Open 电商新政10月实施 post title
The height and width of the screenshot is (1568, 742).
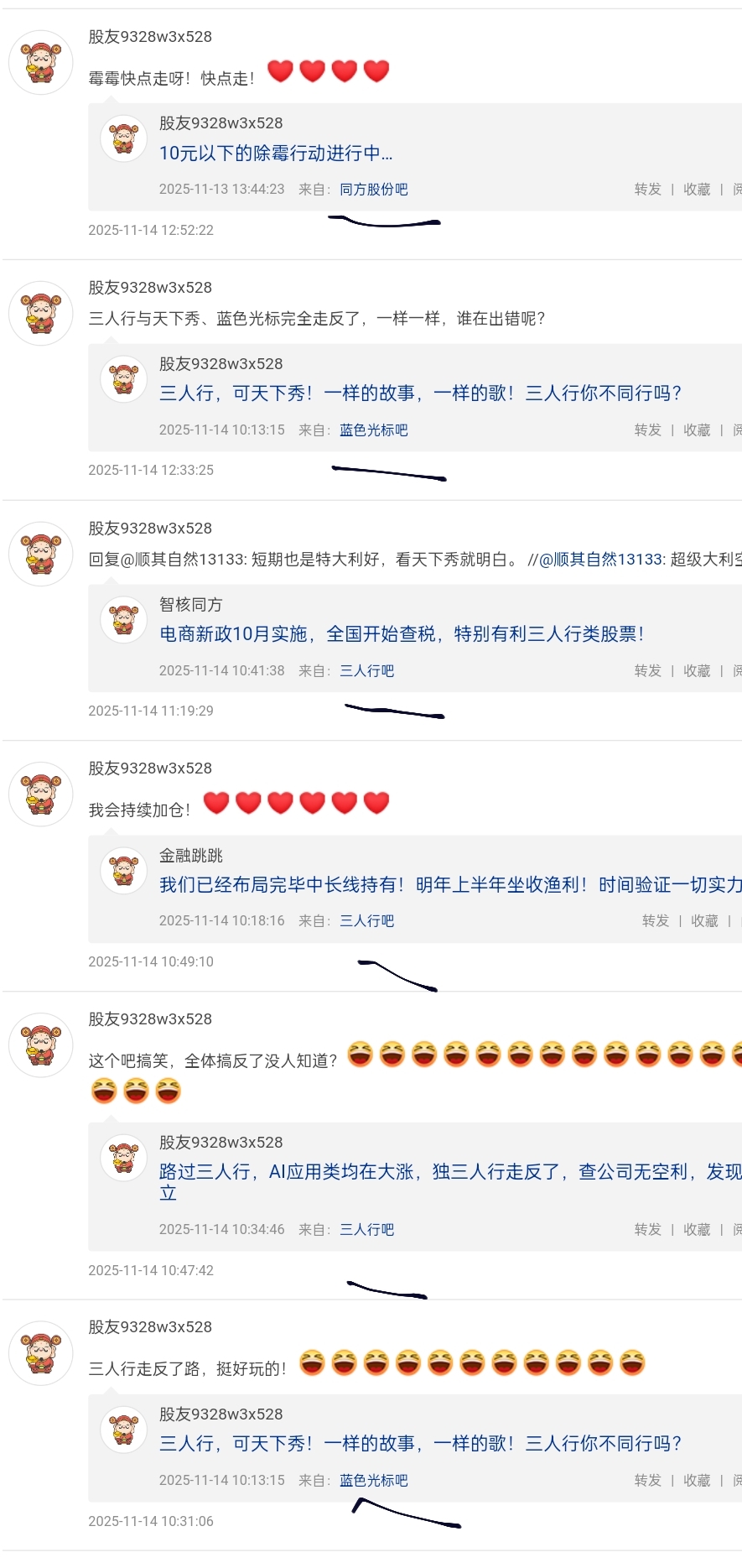pos(402,634)
